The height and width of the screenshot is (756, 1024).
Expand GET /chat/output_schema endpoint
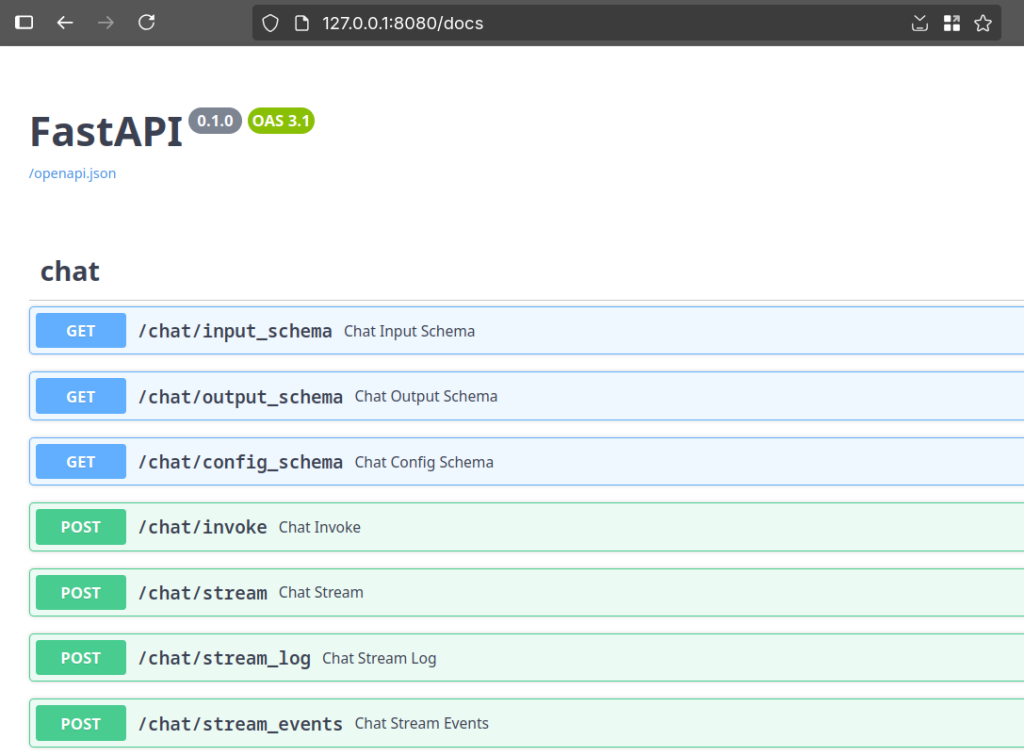(526, 396)
